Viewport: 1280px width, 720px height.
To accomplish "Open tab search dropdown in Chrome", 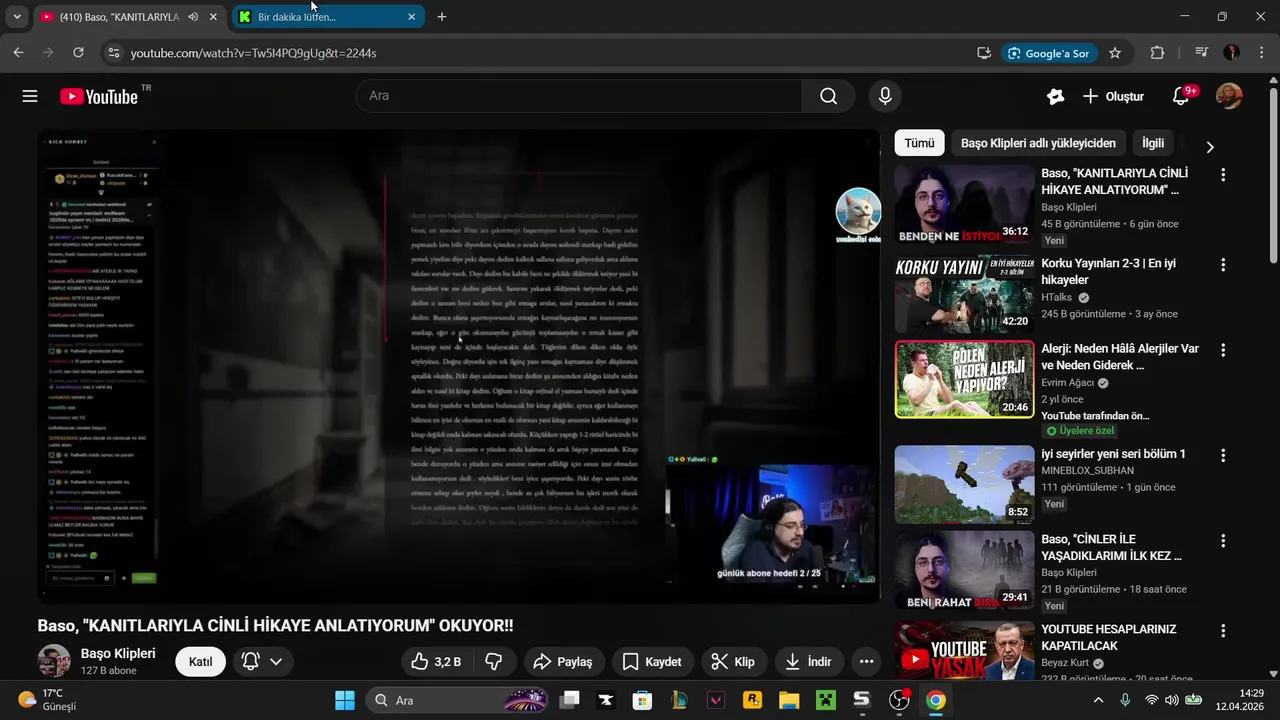I will pyautogui.click(x=17, y=17).
